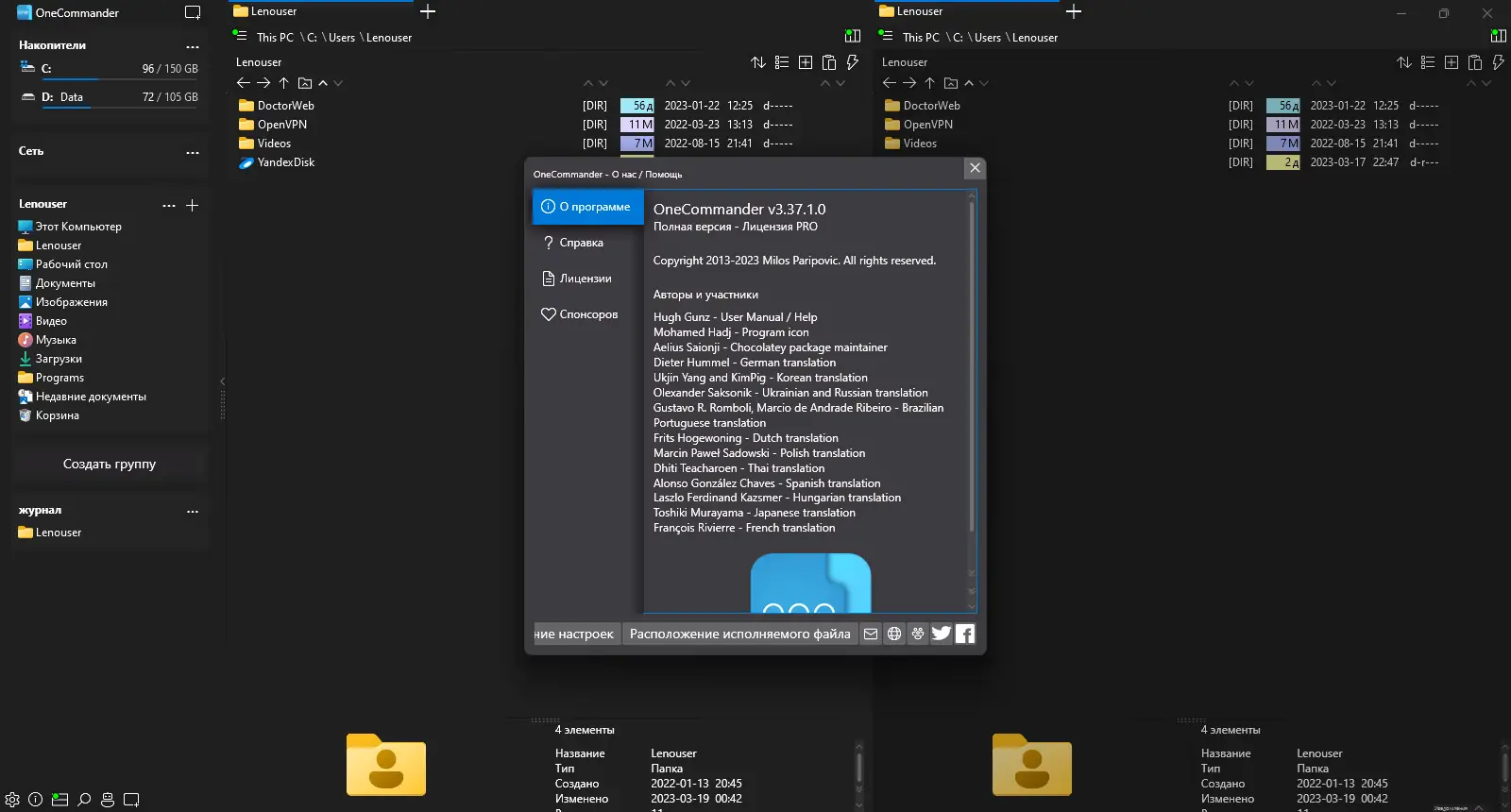Click the Создать группу button
The height and width of the screenshot is (812, 1511).
110,464
